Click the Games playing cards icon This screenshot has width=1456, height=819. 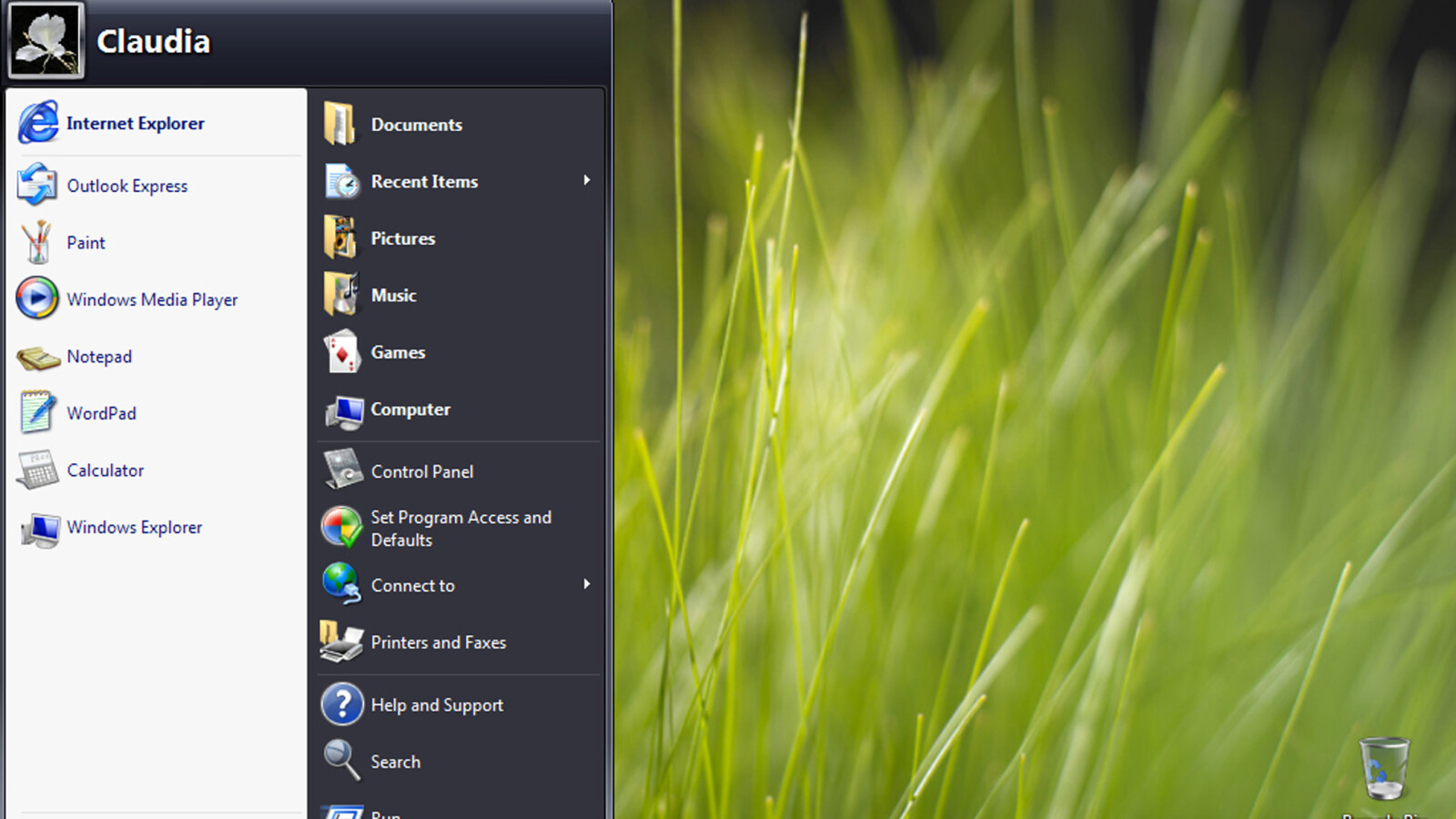(342, 352)
